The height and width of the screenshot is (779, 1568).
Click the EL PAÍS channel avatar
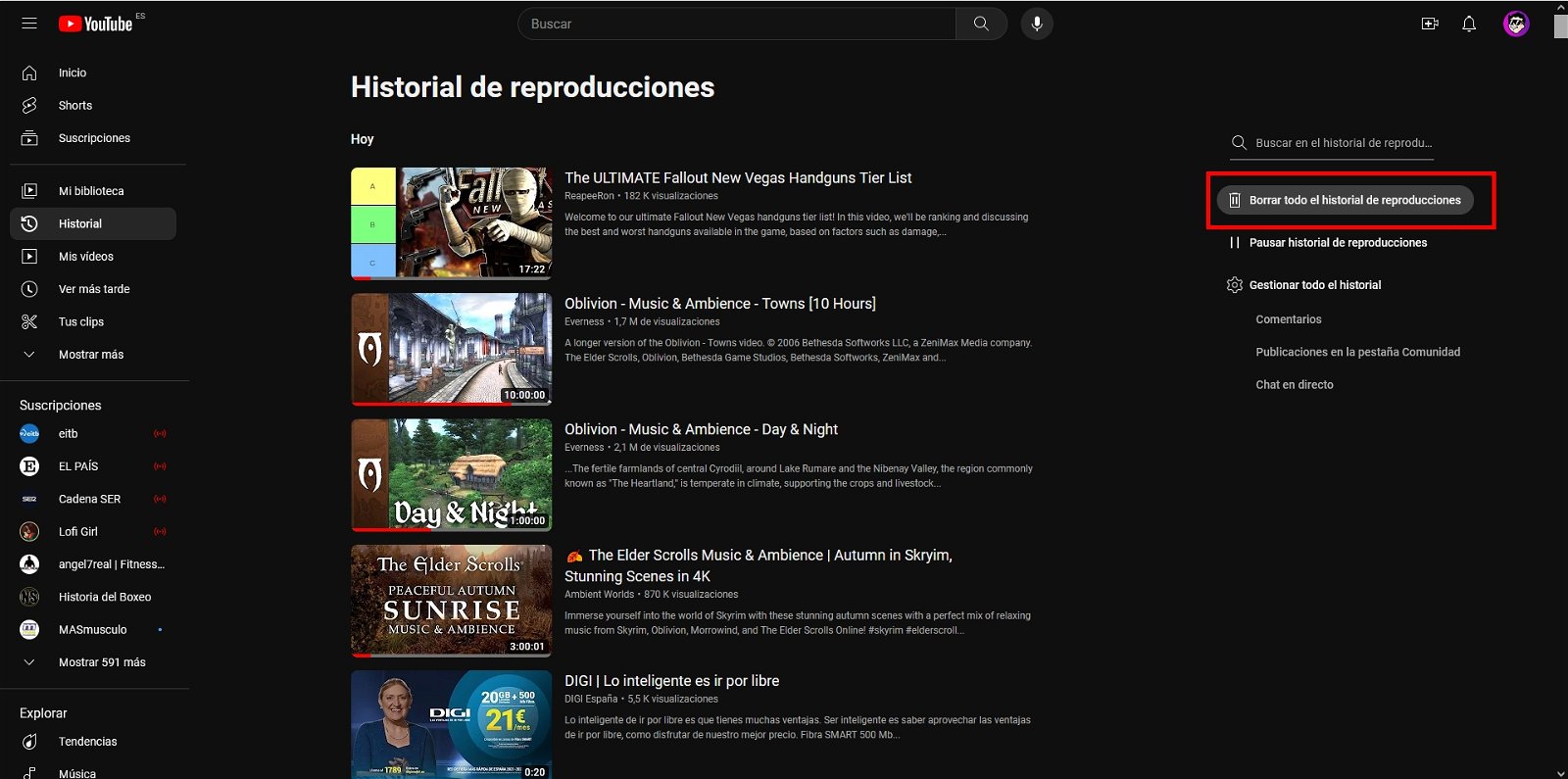pyautogui.click(x=29, y=466)
